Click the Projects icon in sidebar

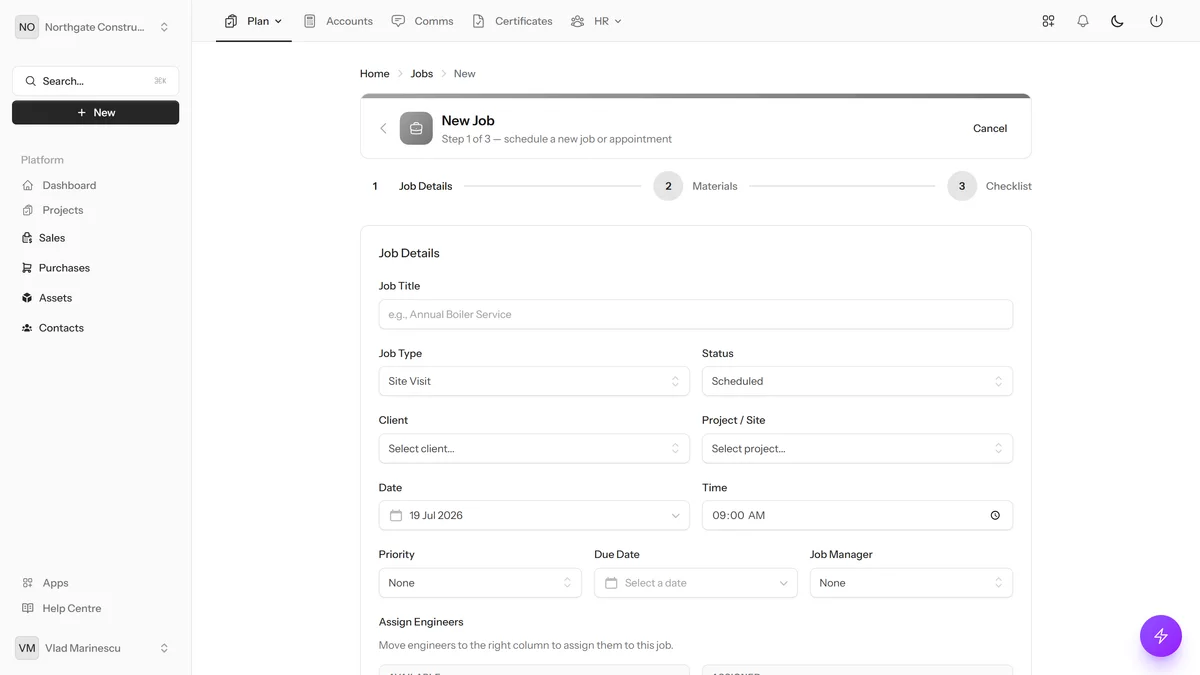(28, 210)
